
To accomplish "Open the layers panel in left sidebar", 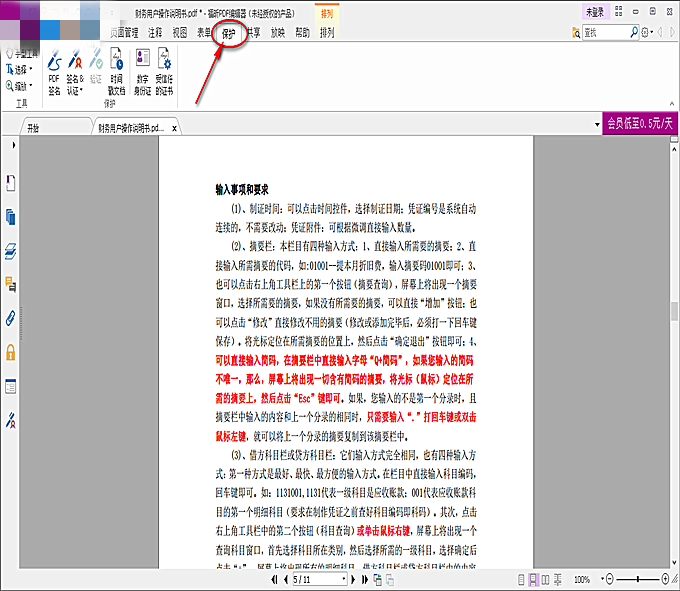I will 11,250.
